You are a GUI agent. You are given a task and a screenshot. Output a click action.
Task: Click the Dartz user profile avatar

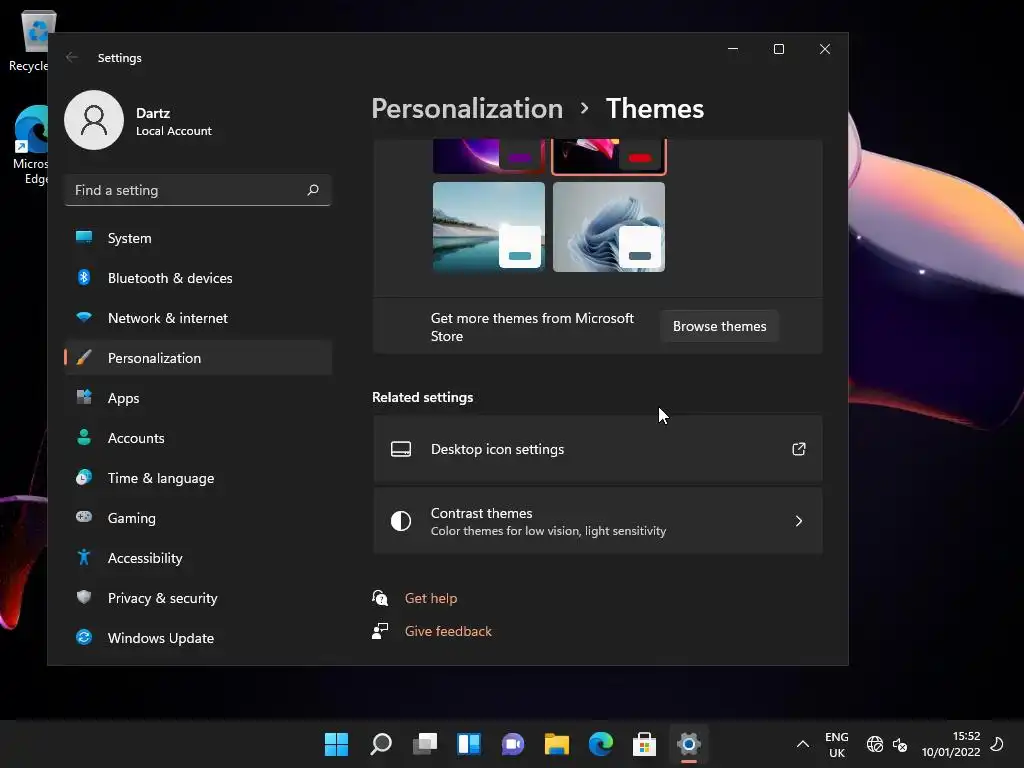point(94,120)
